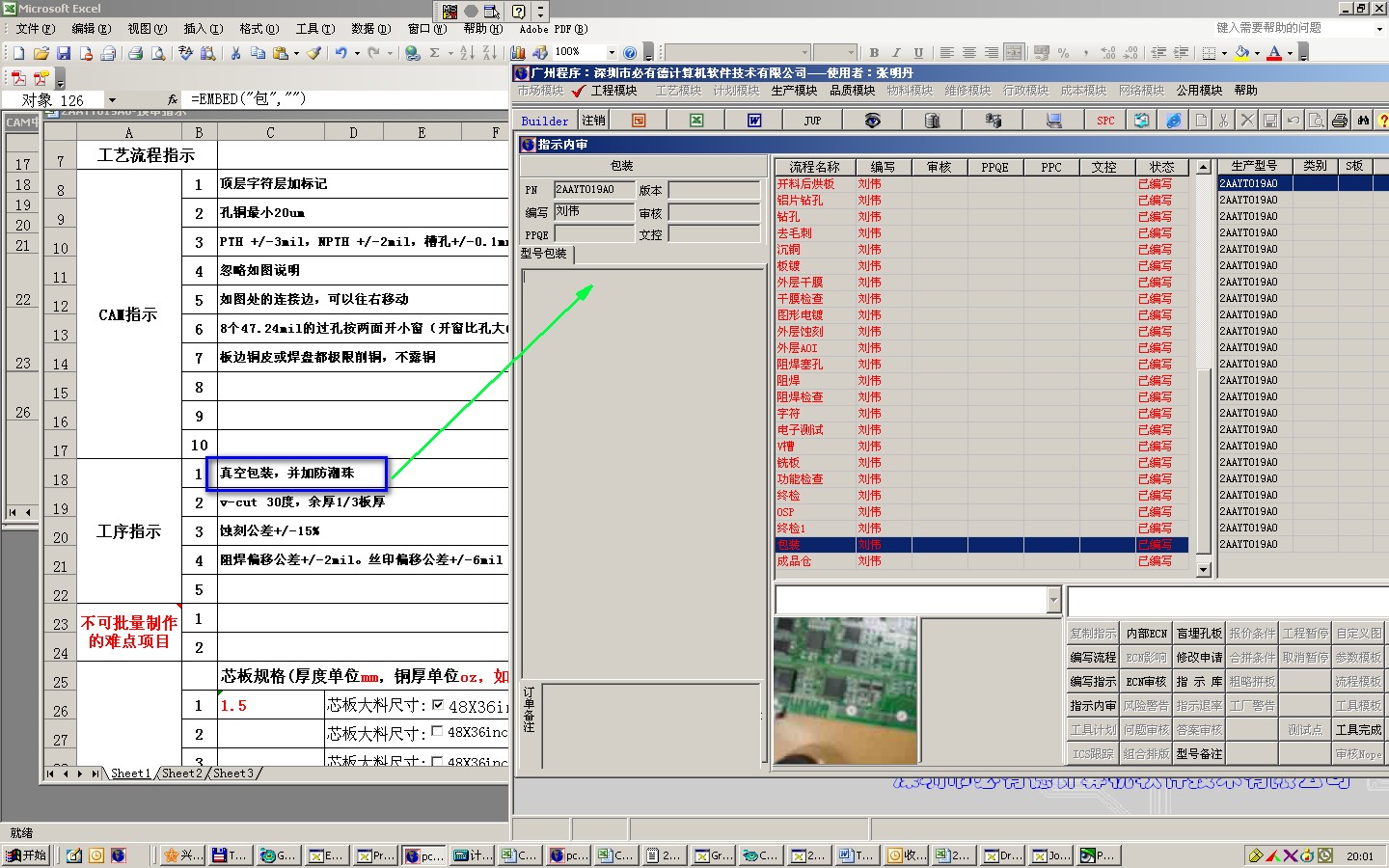
Task: Click the Percent style icon
Action: (x=1063, y=53)
